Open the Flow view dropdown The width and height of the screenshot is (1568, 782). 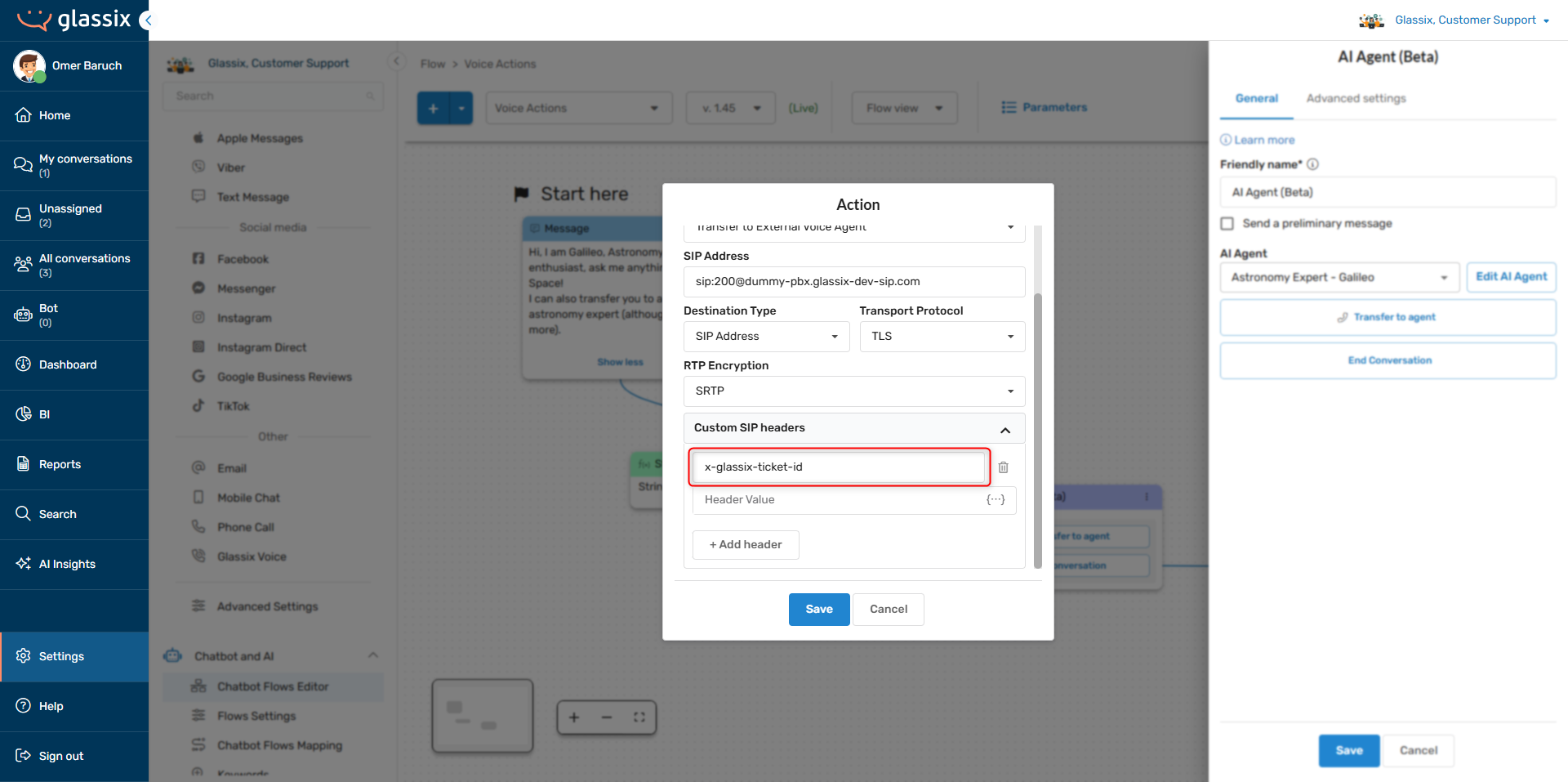click(904, 109)
